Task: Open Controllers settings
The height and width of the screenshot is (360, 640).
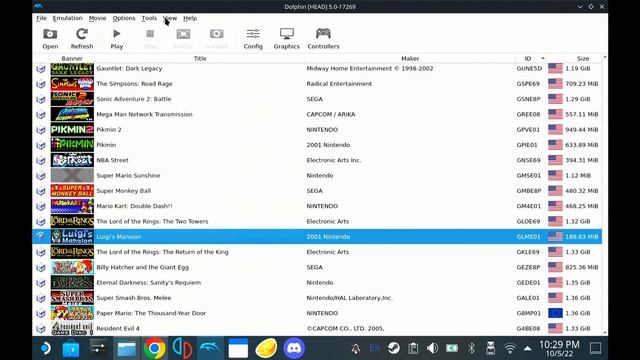Action: click(x=323, y=39)
